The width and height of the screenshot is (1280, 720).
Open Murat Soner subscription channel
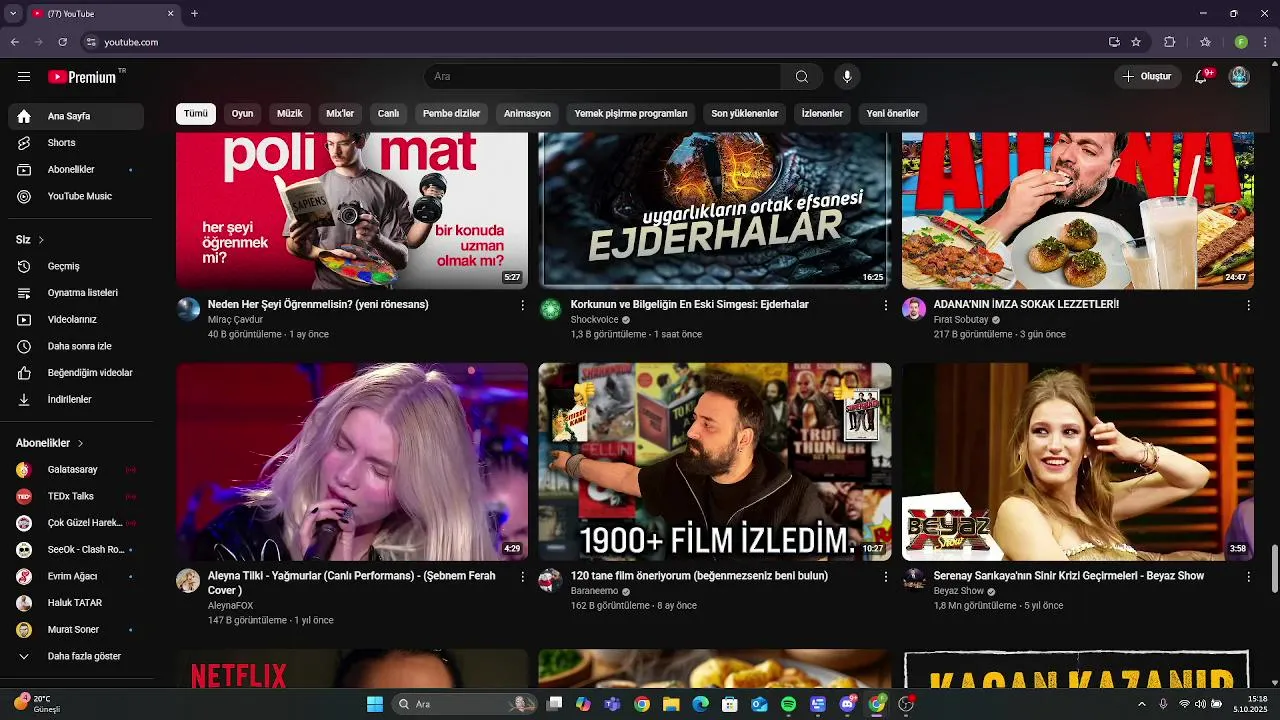76,630
